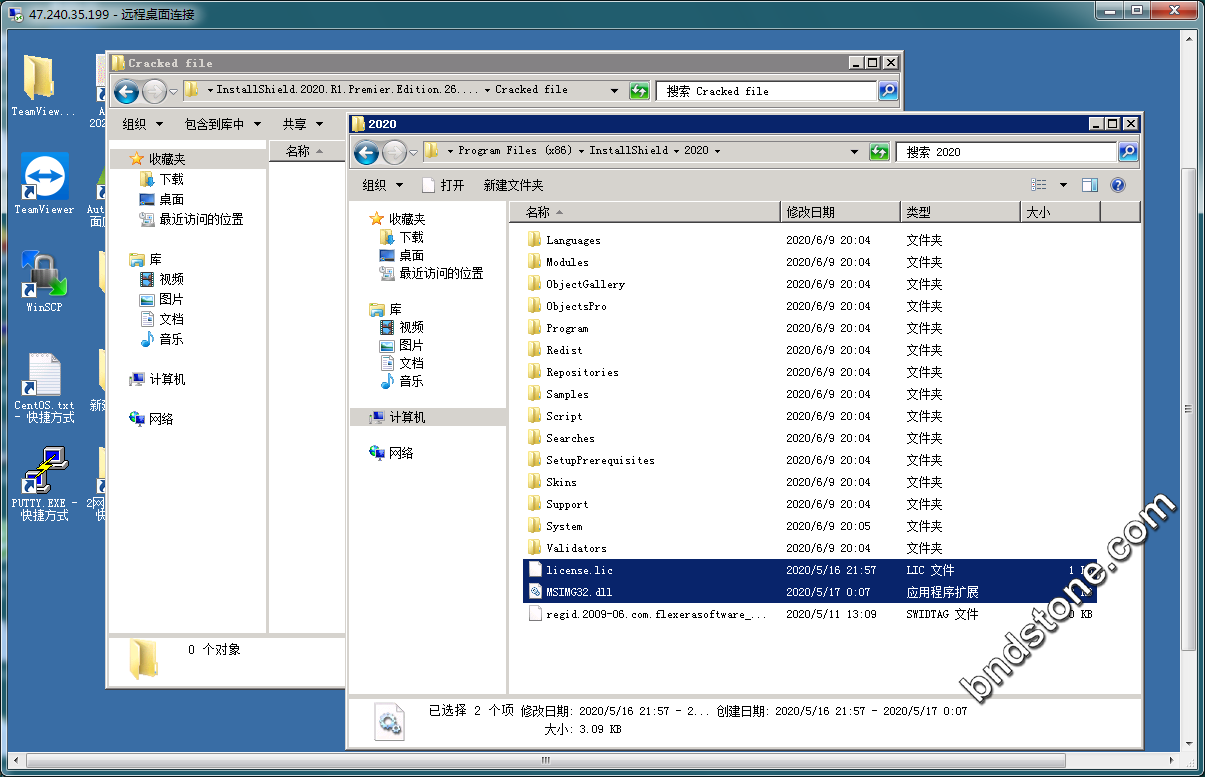
Task: Open WinSCP desktop shortcut
Action: (44, 280)
